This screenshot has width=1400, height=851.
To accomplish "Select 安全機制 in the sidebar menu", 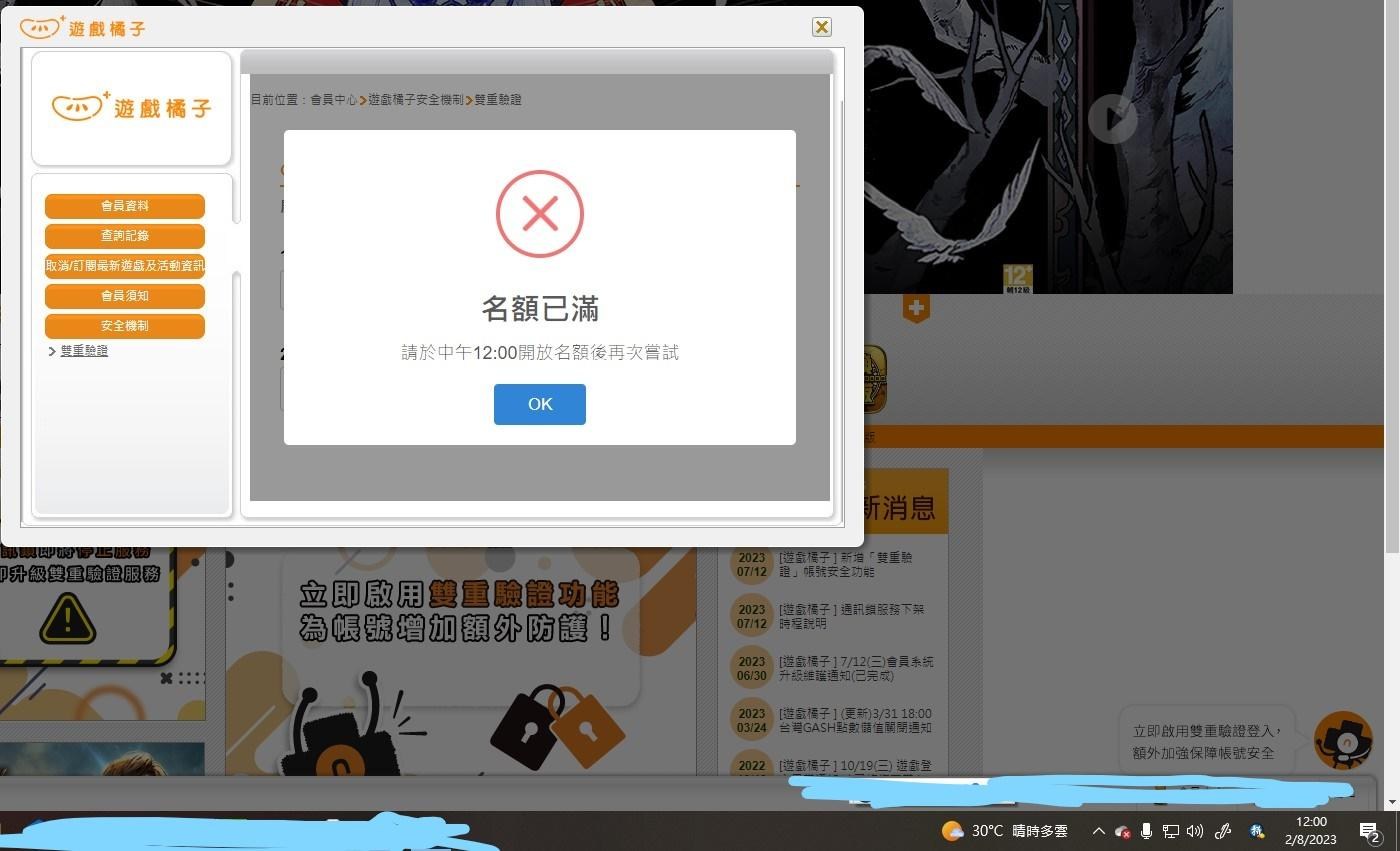I will point(124,326).
